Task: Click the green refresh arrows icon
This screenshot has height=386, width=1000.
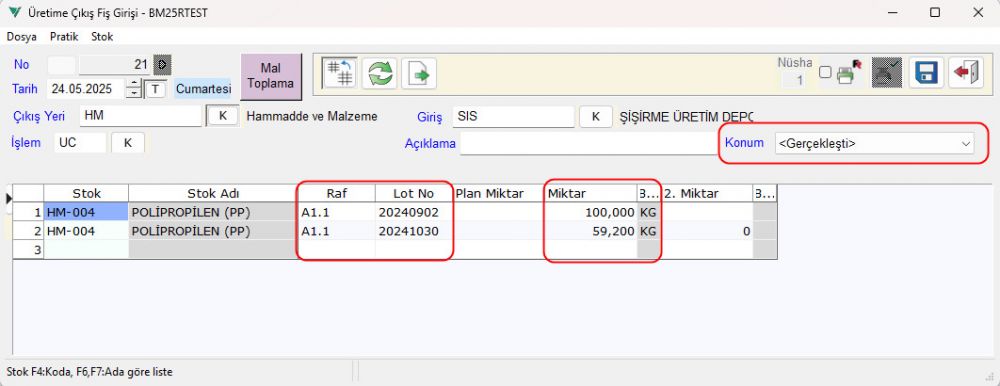Action: [x=379, y=73]
